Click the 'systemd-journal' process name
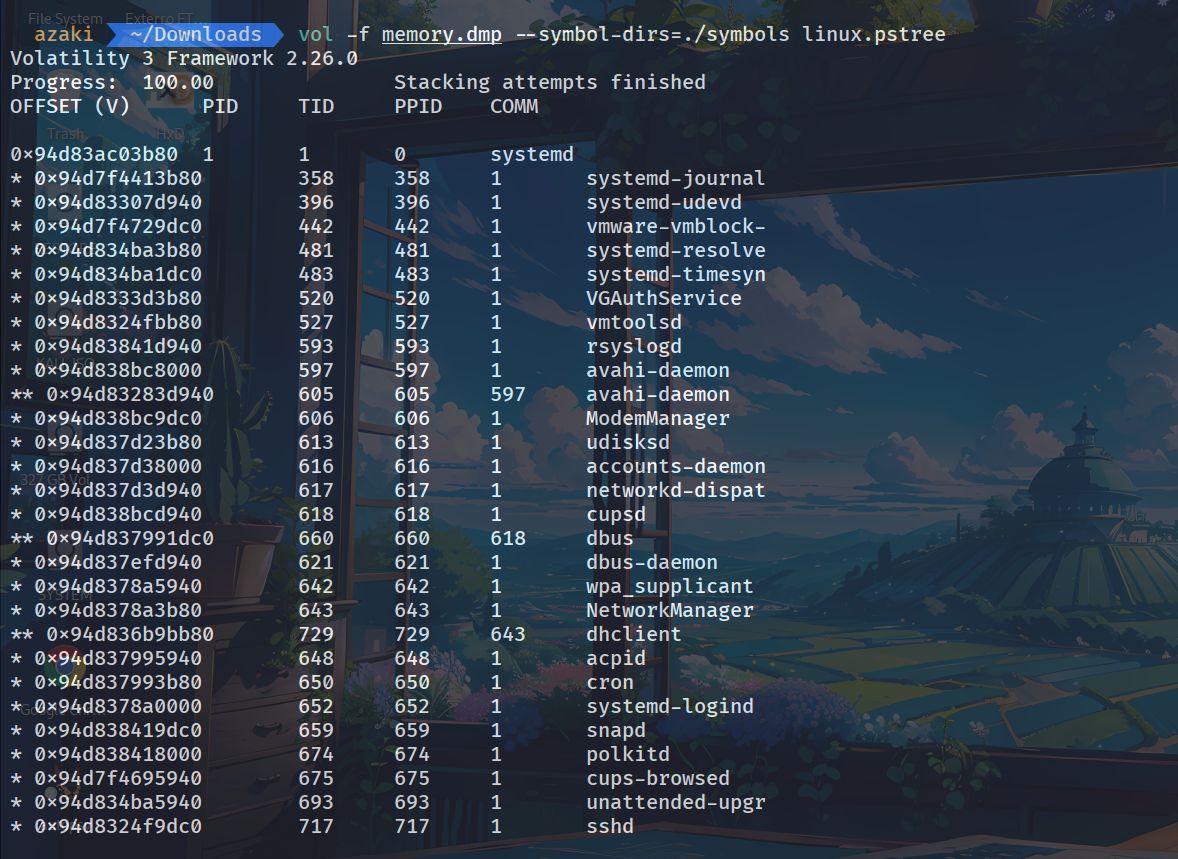Screen dimensions: 1178x859 [675, 179]
